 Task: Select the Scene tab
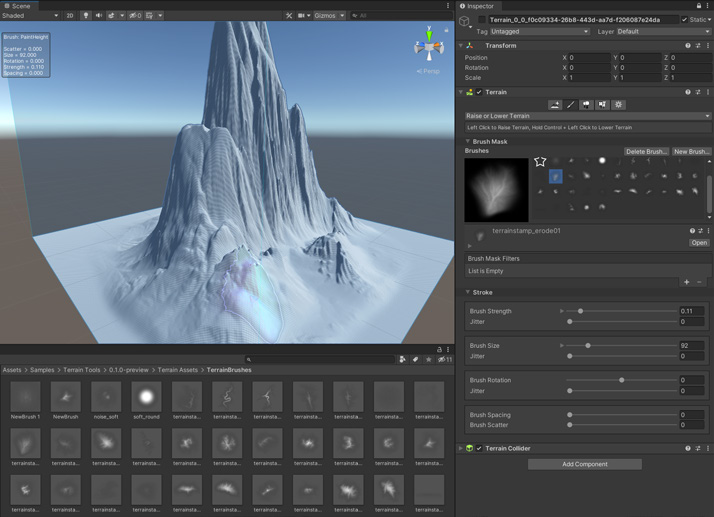coord(17,6)
